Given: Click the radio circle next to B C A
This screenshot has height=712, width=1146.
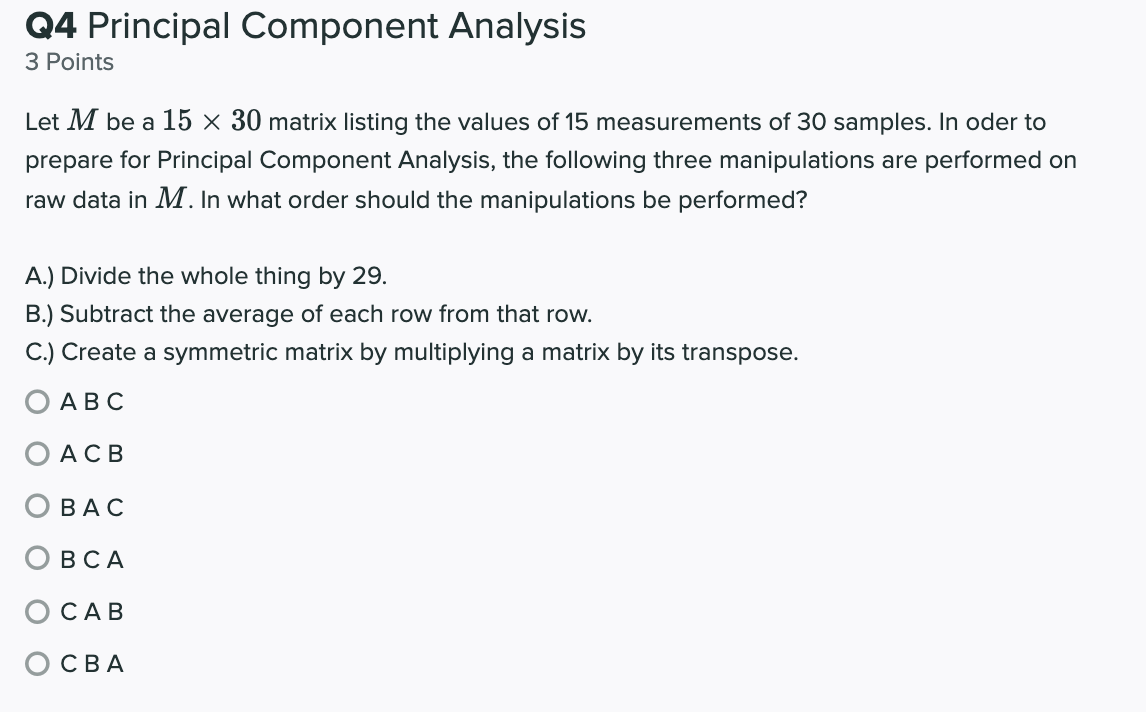Looking at the screenshot, I should [37, 558].
